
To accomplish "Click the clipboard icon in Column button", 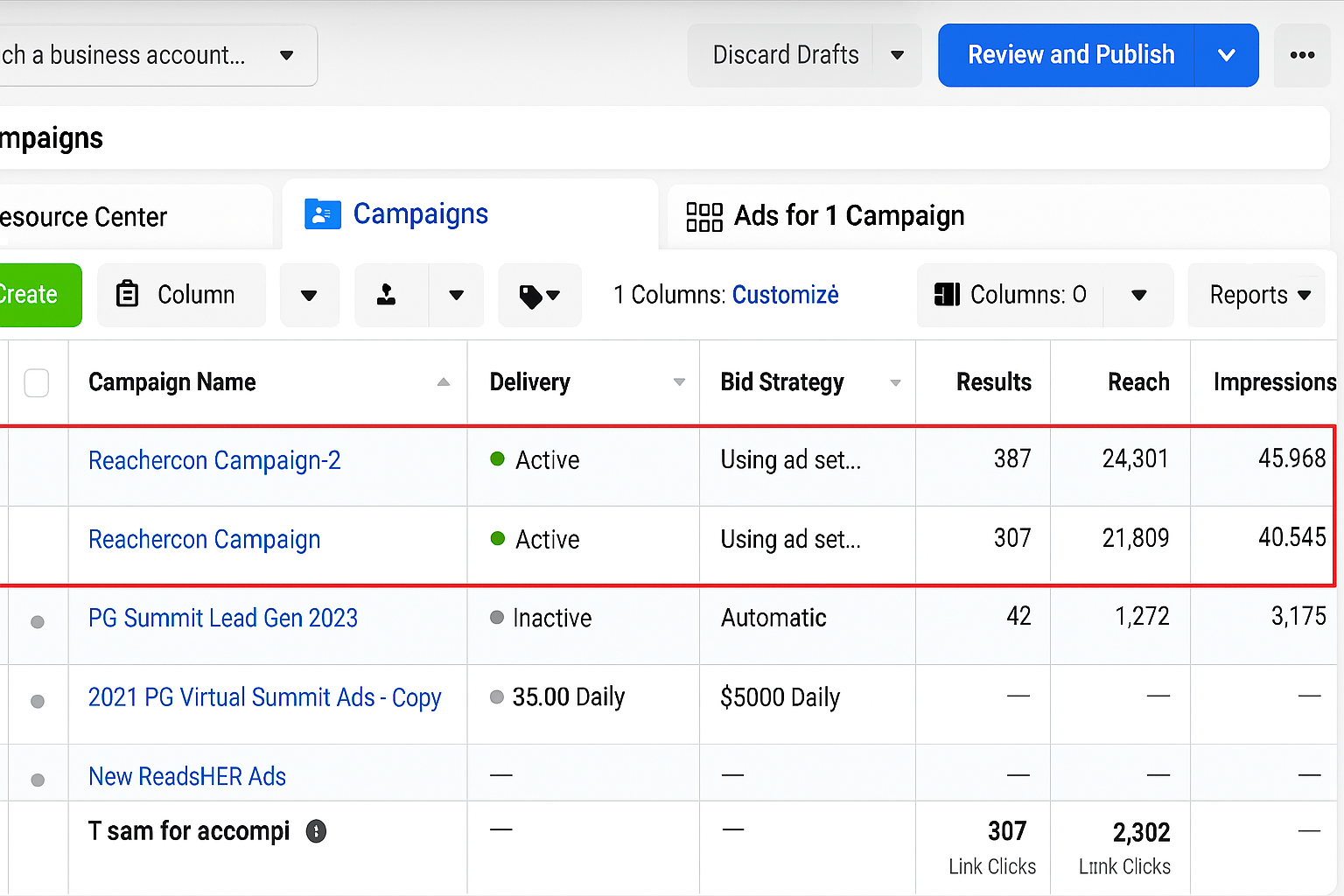I will (x=128, y=294).
